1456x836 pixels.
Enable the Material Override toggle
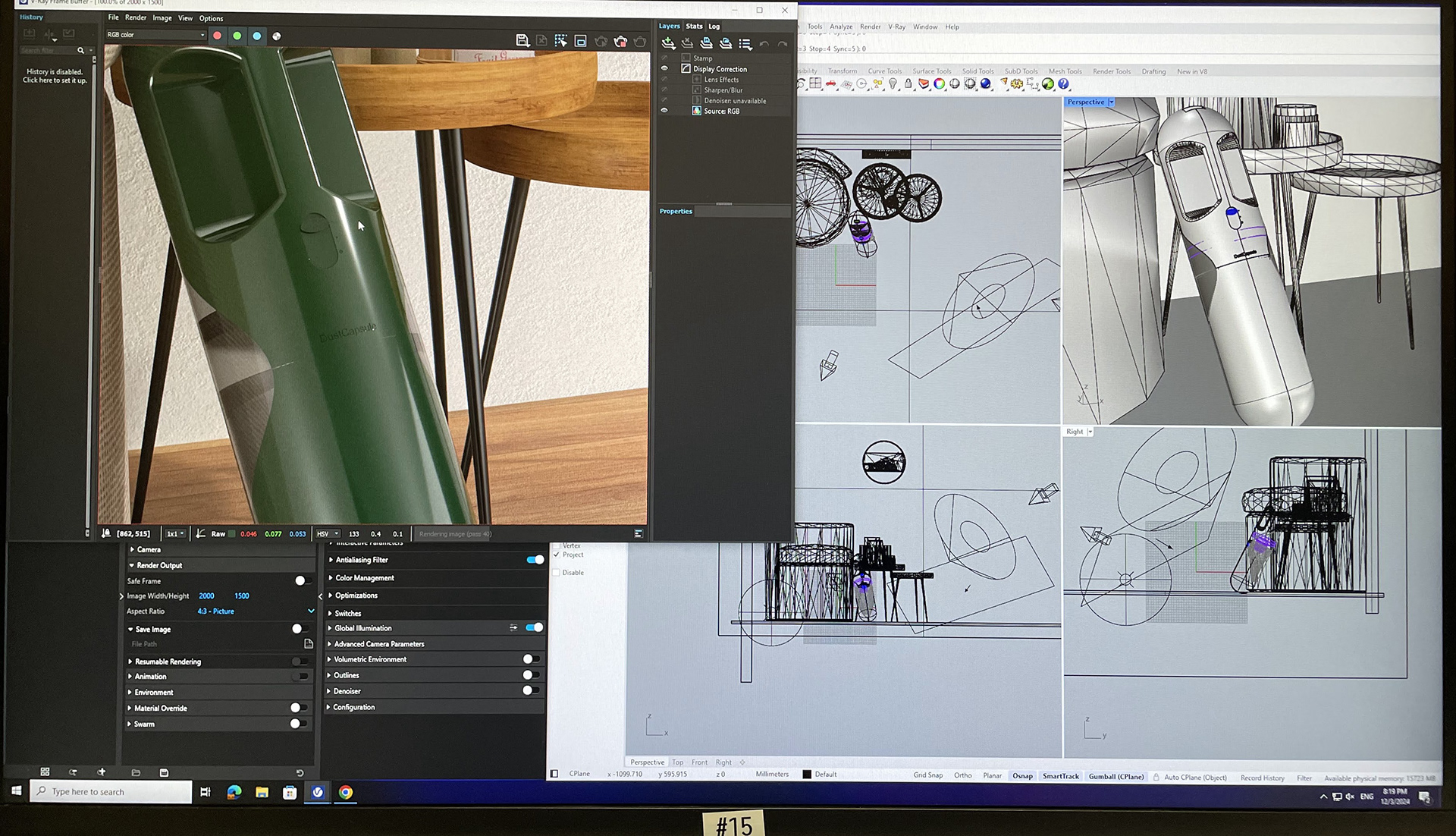pos(299,708)
